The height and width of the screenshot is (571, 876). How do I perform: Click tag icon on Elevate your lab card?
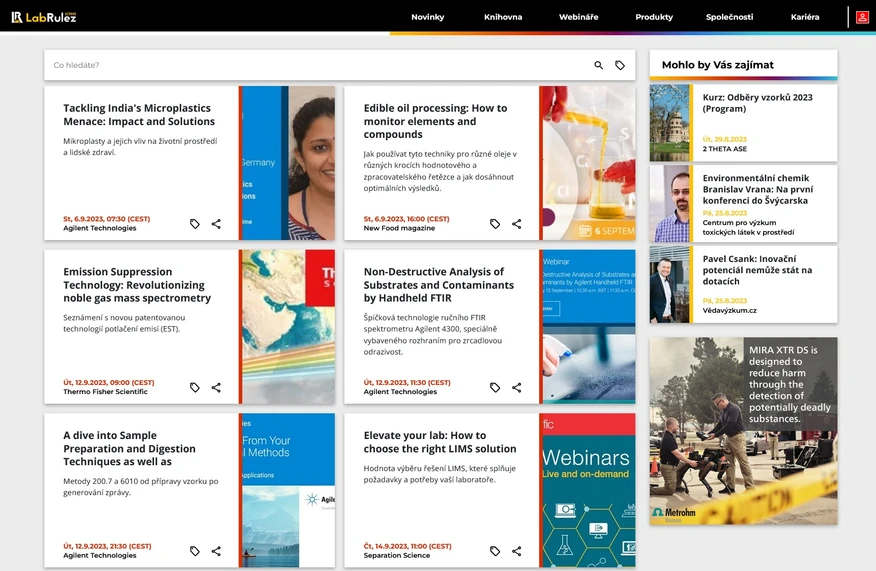point(495,551)
